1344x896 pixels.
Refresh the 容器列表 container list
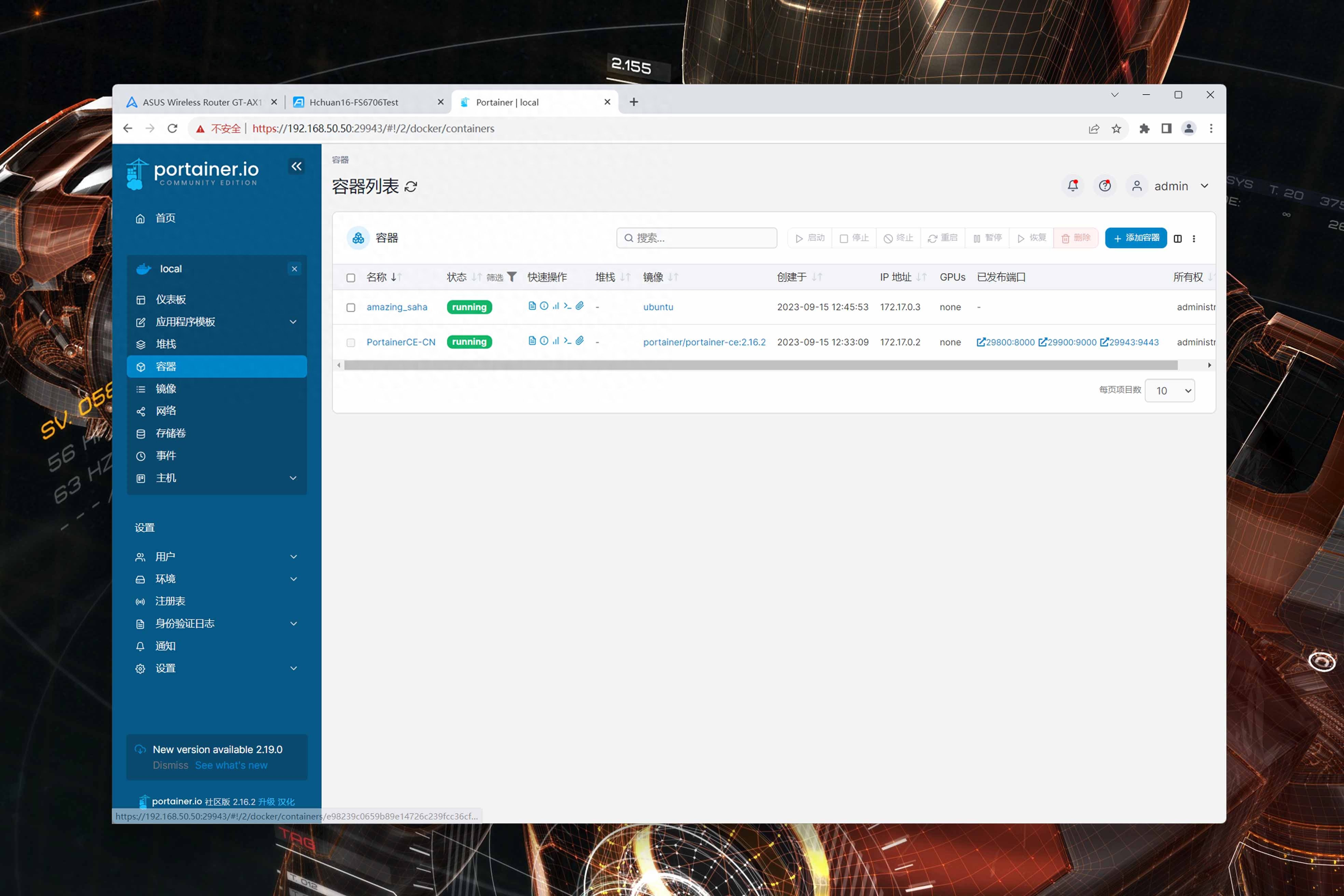pyautogui.click(x=411, y=186)
